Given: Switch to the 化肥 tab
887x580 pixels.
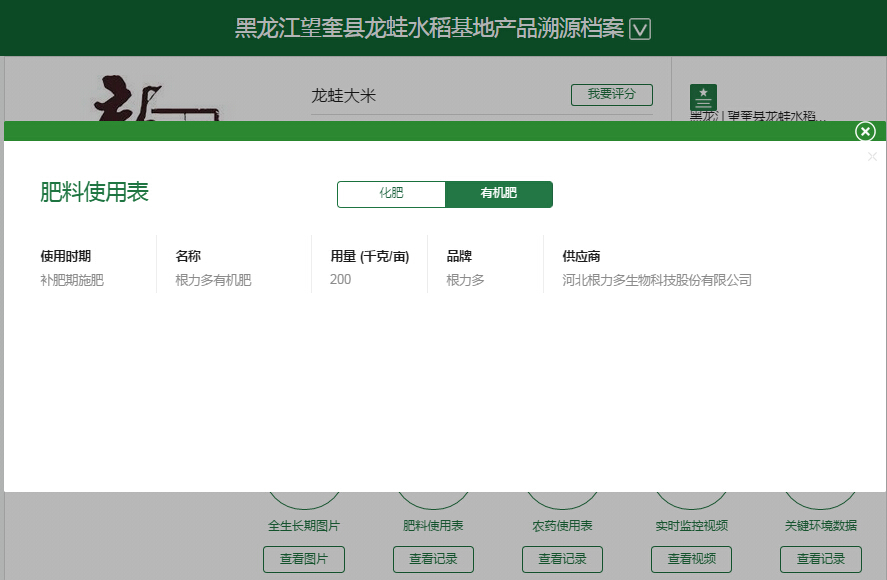Looking at the screenshot, I should click(391, 194).
